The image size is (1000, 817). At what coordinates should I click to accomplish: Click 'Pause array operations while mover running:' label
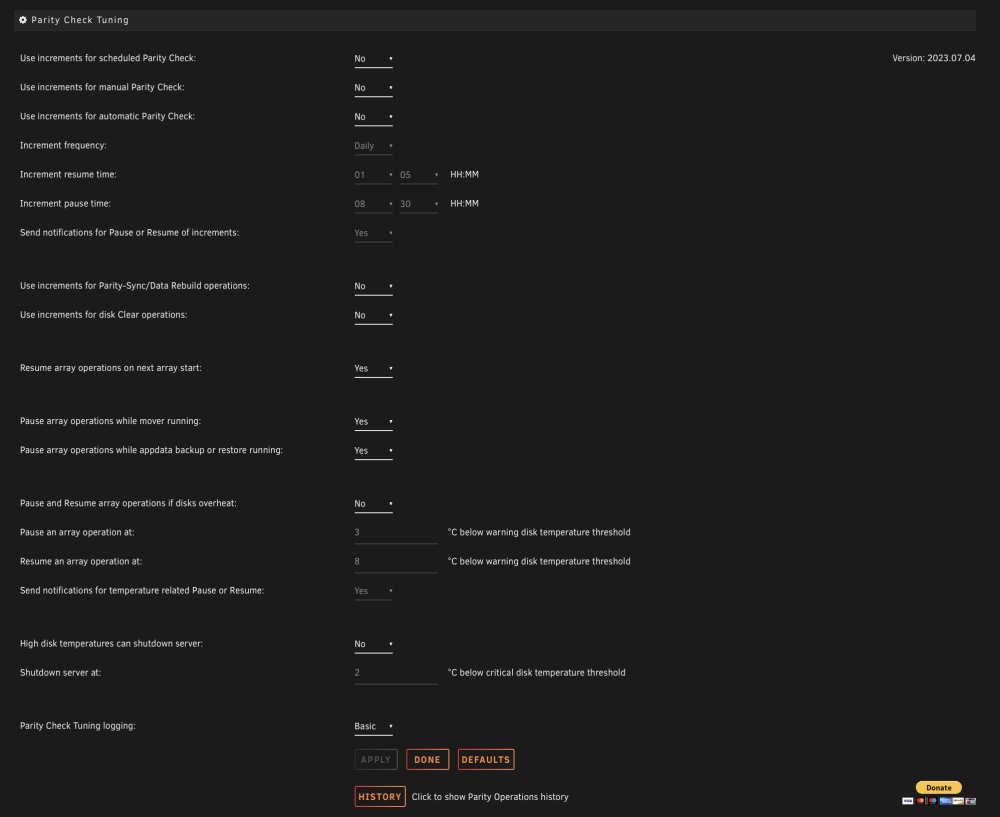pos(110,421)
